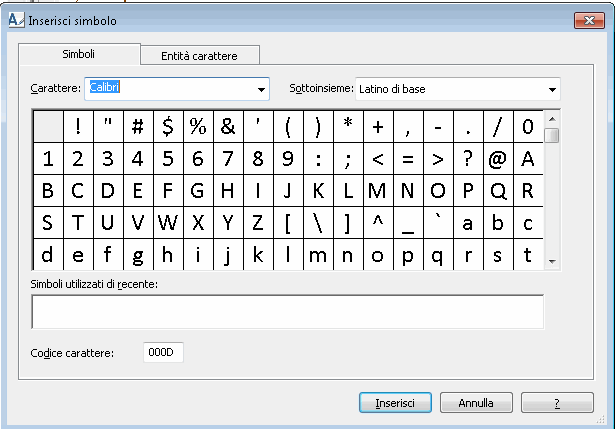This screenshot has width=616, height=429.
Task: Click the Annulla button
Action: pos(476,403)
